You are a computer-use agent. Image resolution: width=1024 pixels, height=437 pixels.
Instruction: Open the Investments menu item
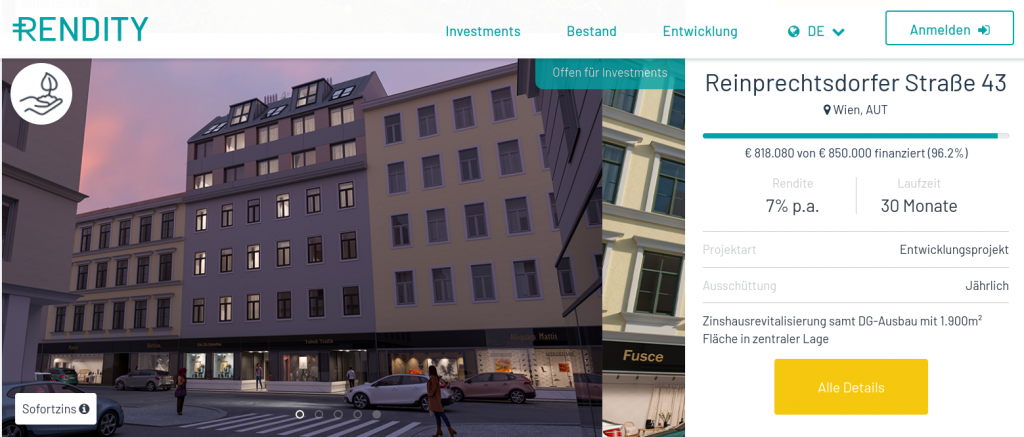483,31
